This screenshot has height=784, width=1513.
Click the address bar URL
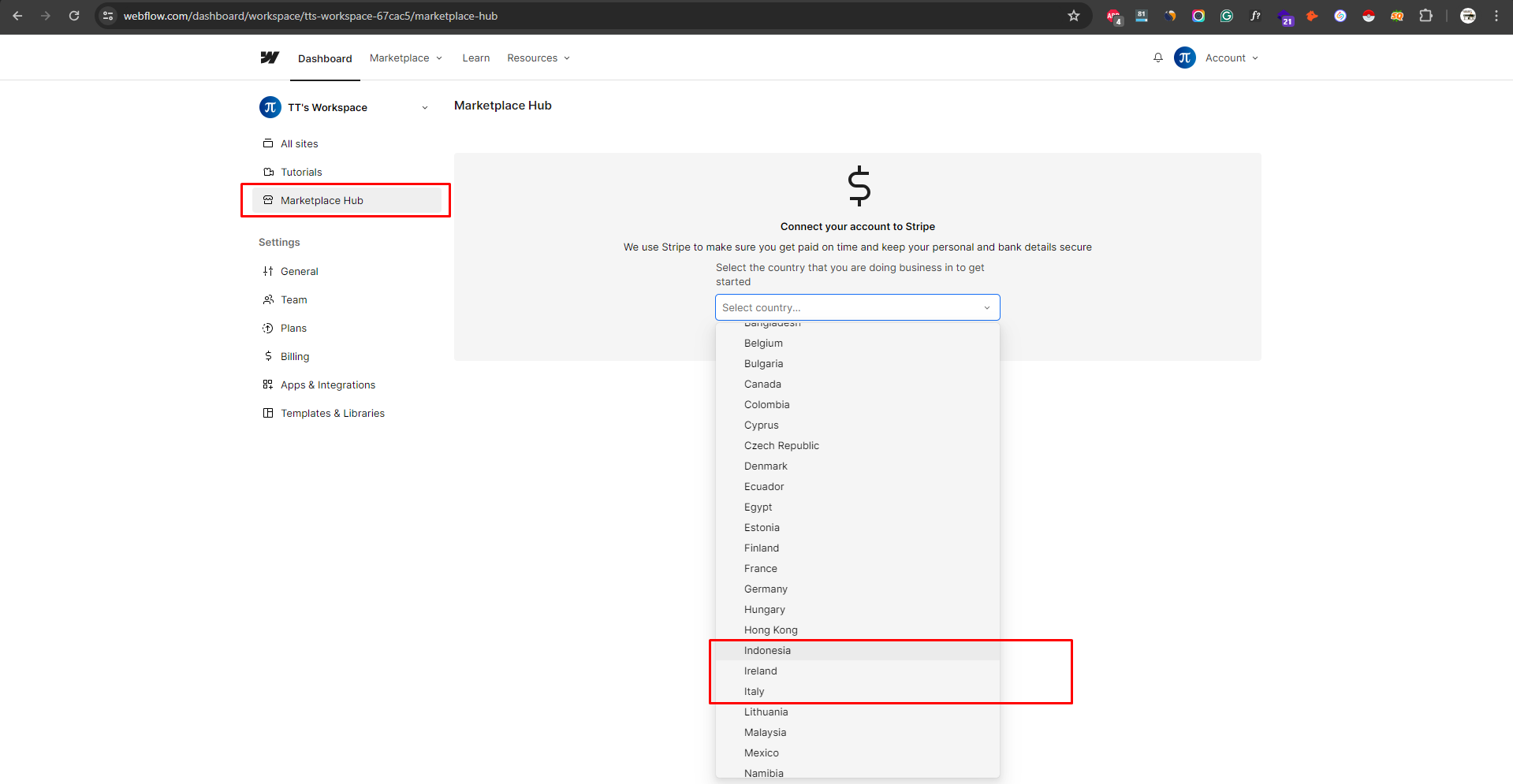tap(311, 16)
